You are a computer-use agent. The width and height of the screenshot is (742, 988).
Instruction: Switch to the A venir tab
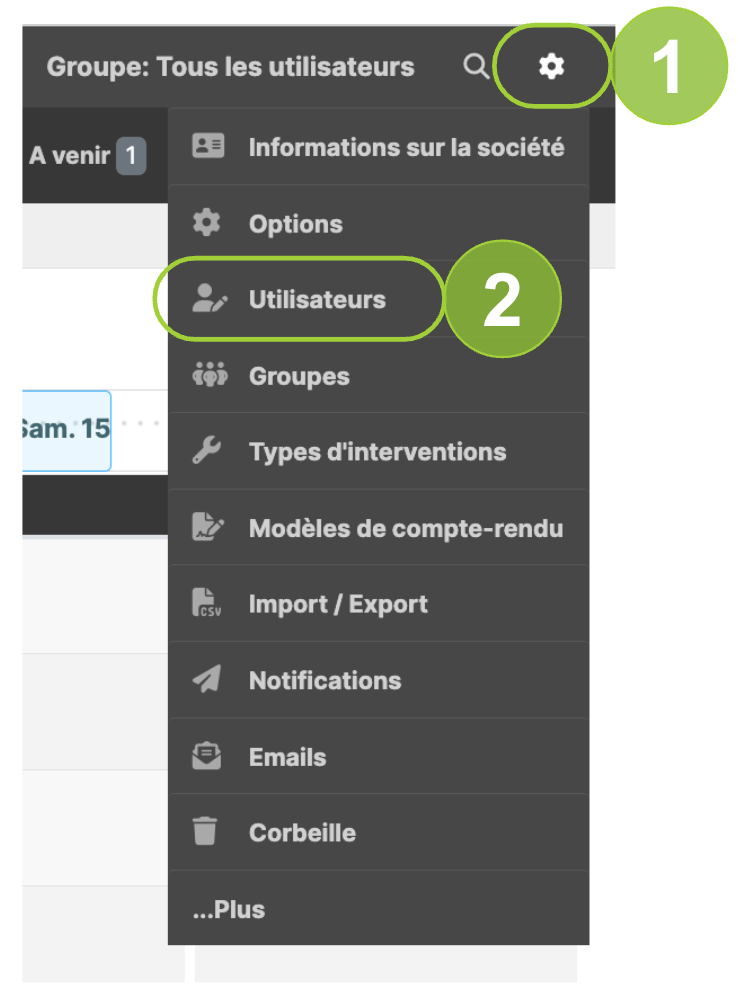click(88, 155)
